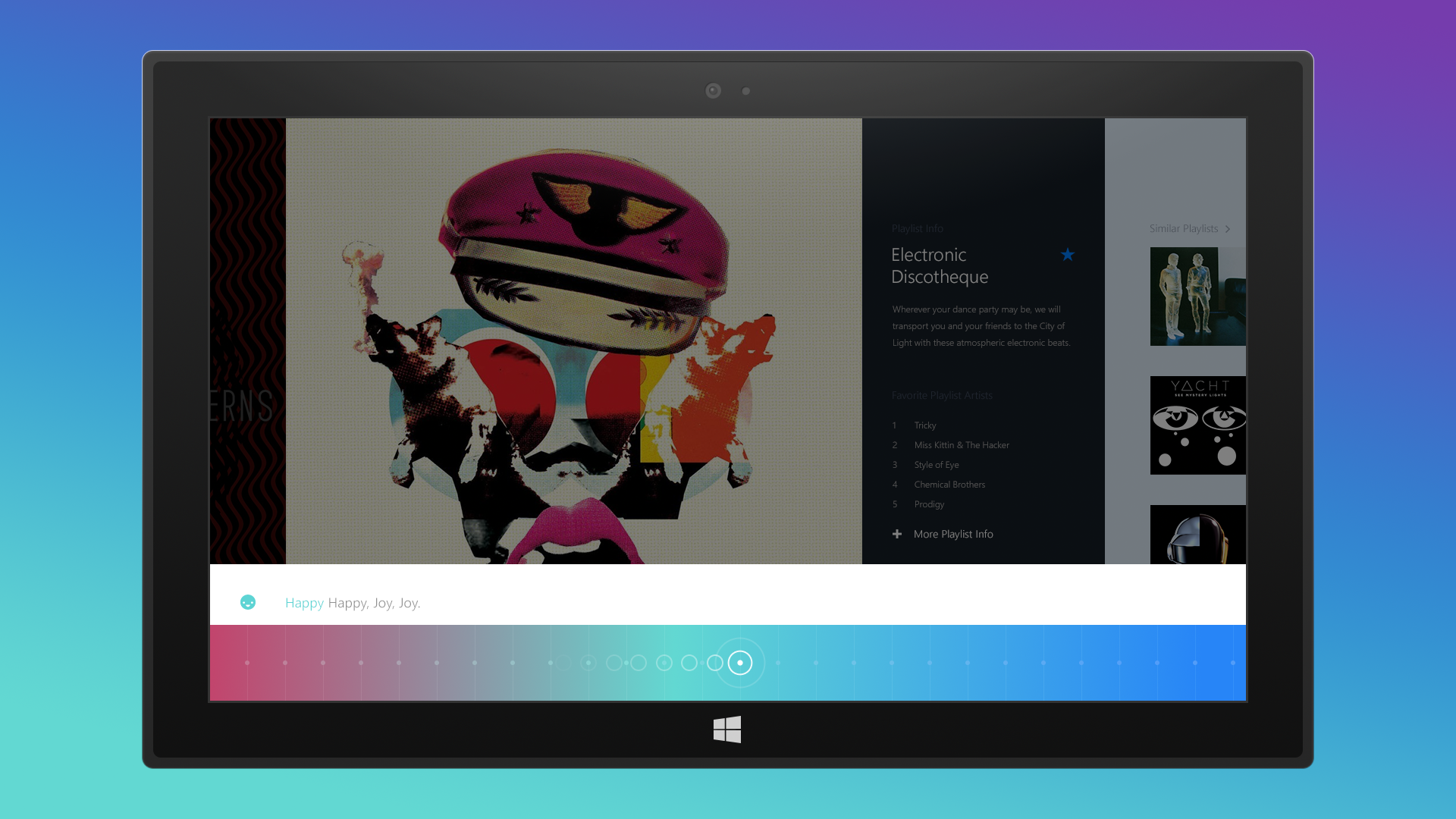Click the 'Favorite Playlist Artists' heading

point(942,395)
